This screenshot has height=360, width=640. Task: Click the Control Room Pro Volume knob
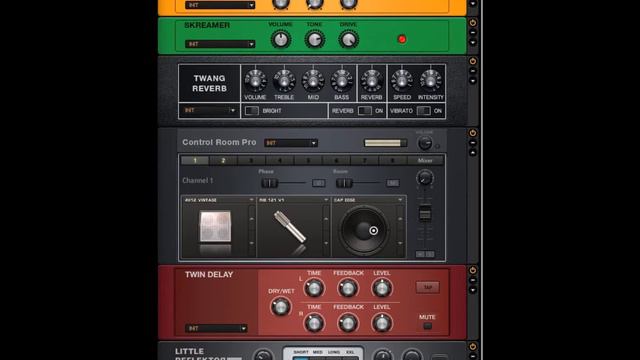(x=425, y=143)
